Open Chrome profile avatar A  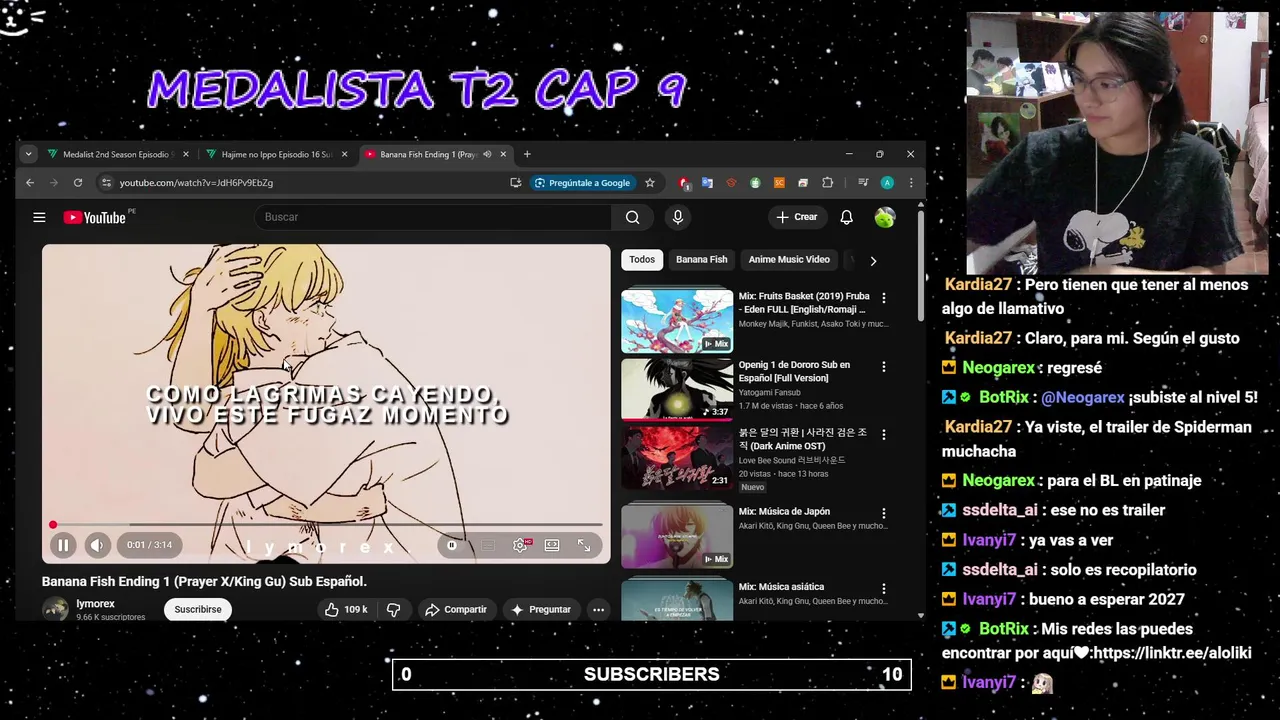coord(887,183)
